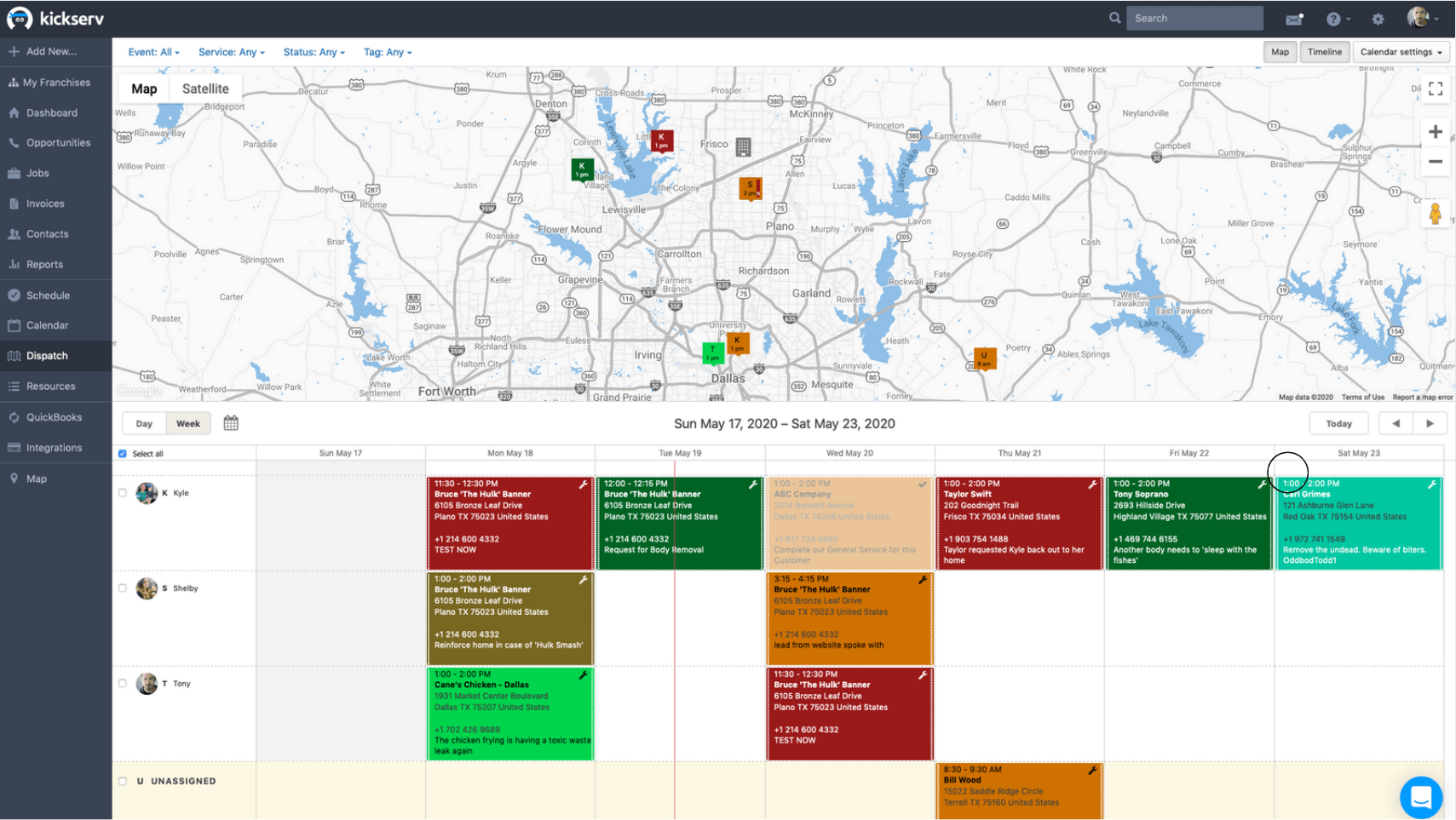
Task: Jump to Today in calendar
Action: [x=1338, y=423]
